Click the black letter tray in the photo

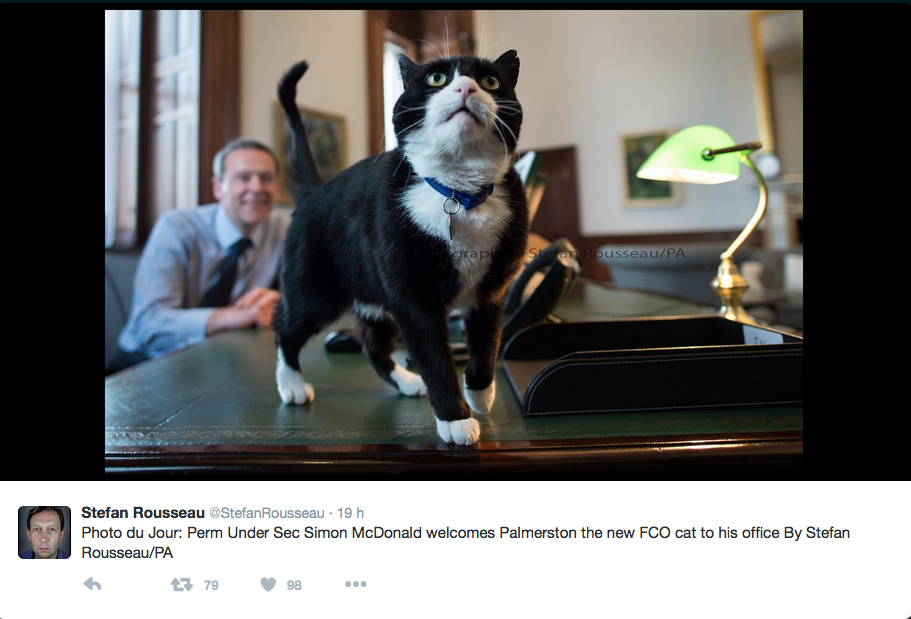pos(652,365)
